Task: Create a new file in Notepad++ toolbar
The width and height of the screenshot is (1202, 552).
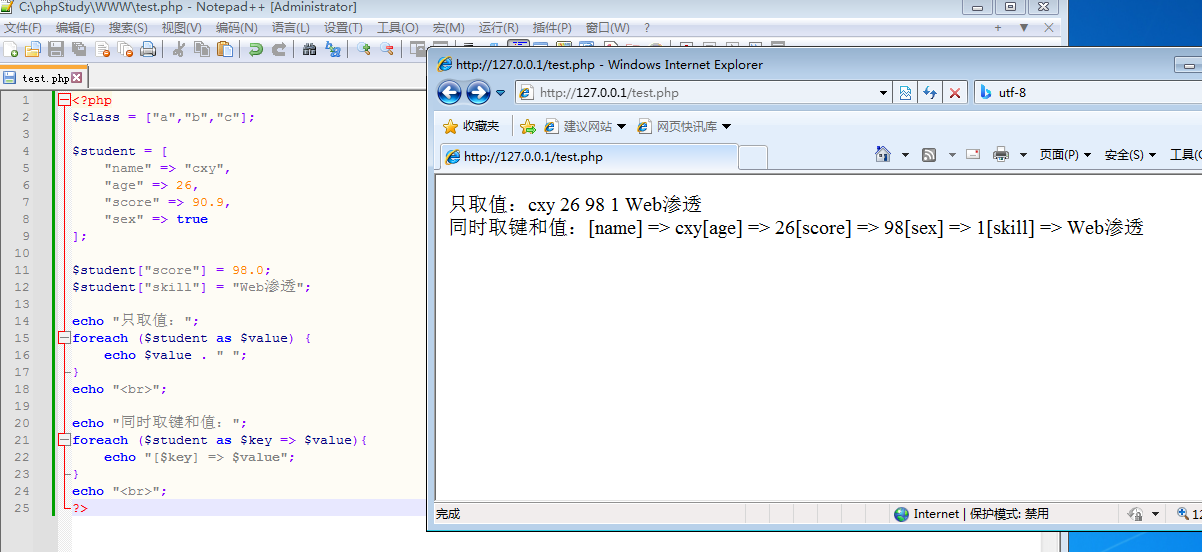Action: coord(11,49)
